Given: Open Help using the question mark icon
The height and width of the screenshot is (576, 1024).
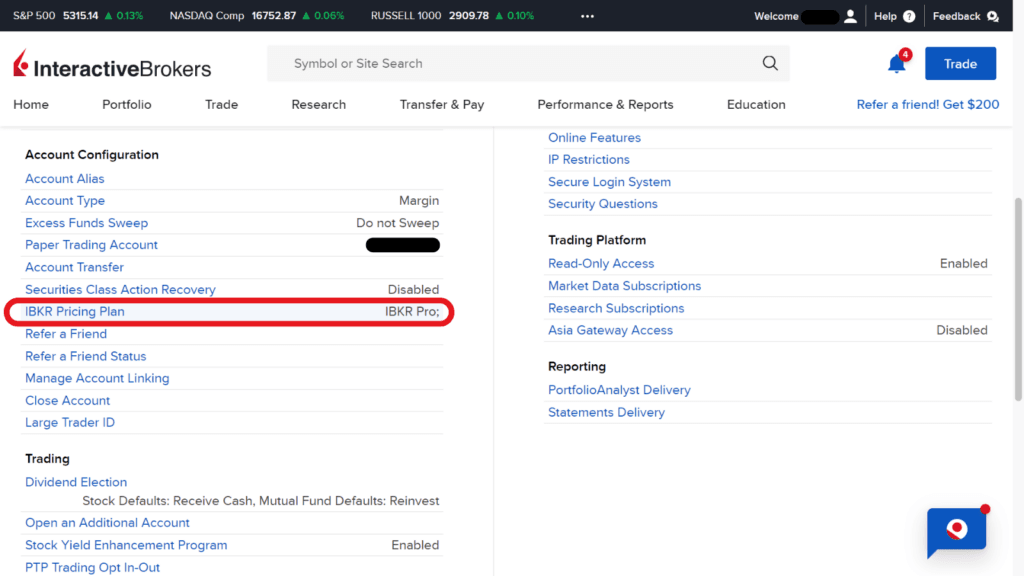Looking at the screenshot, I should tap(909, 16).
